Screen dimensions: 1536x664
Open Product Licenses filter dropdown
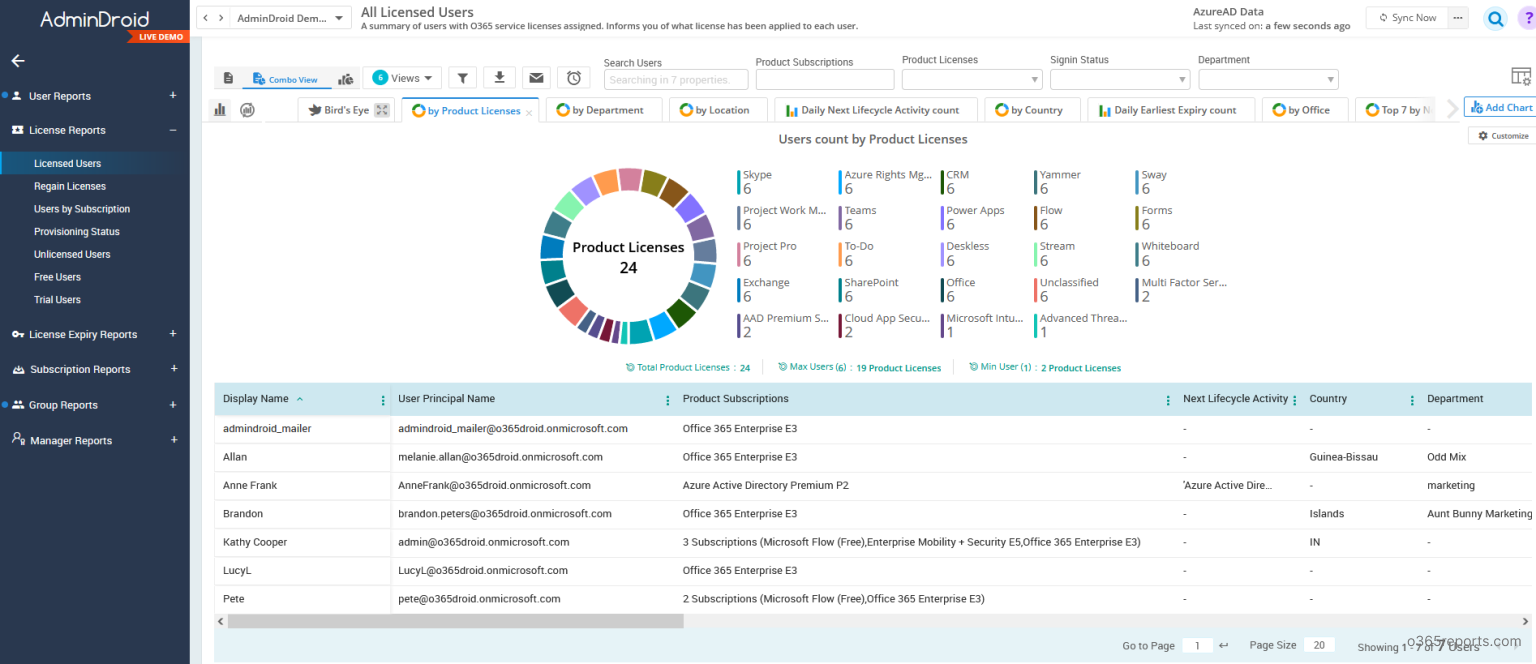click(972, 79)
